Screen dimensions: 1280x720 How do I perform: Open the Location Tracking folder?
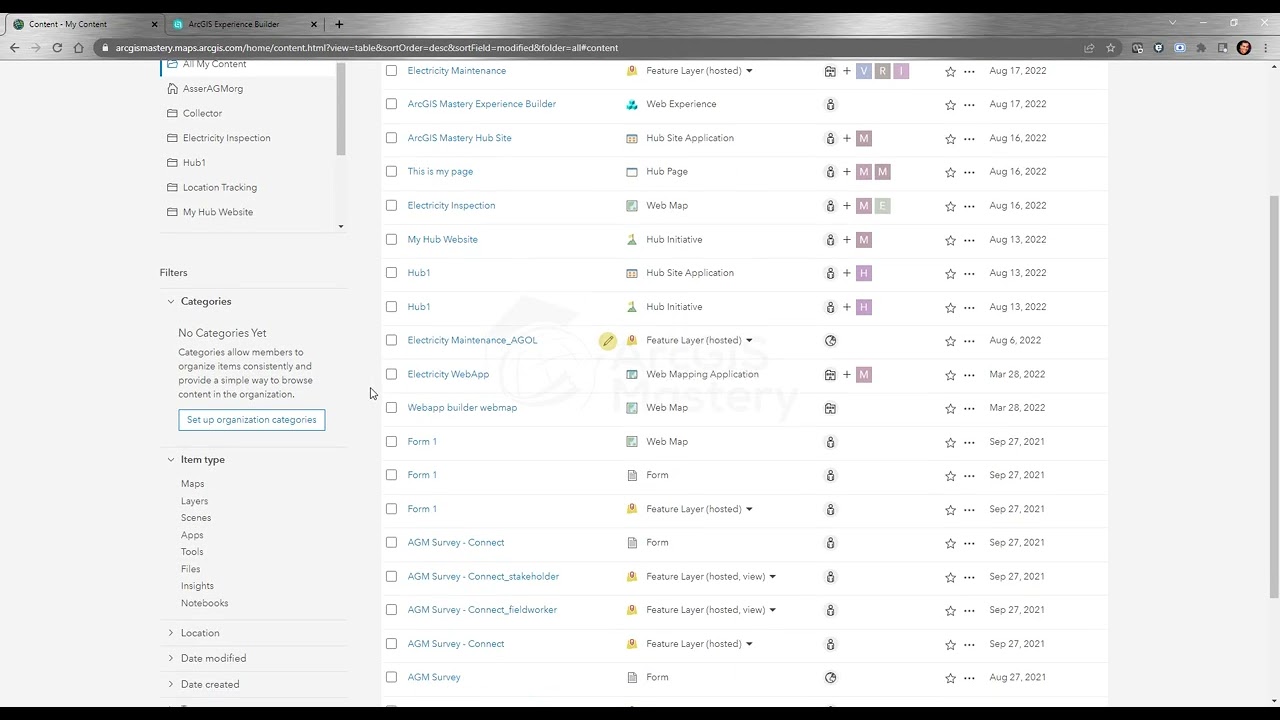219,187
